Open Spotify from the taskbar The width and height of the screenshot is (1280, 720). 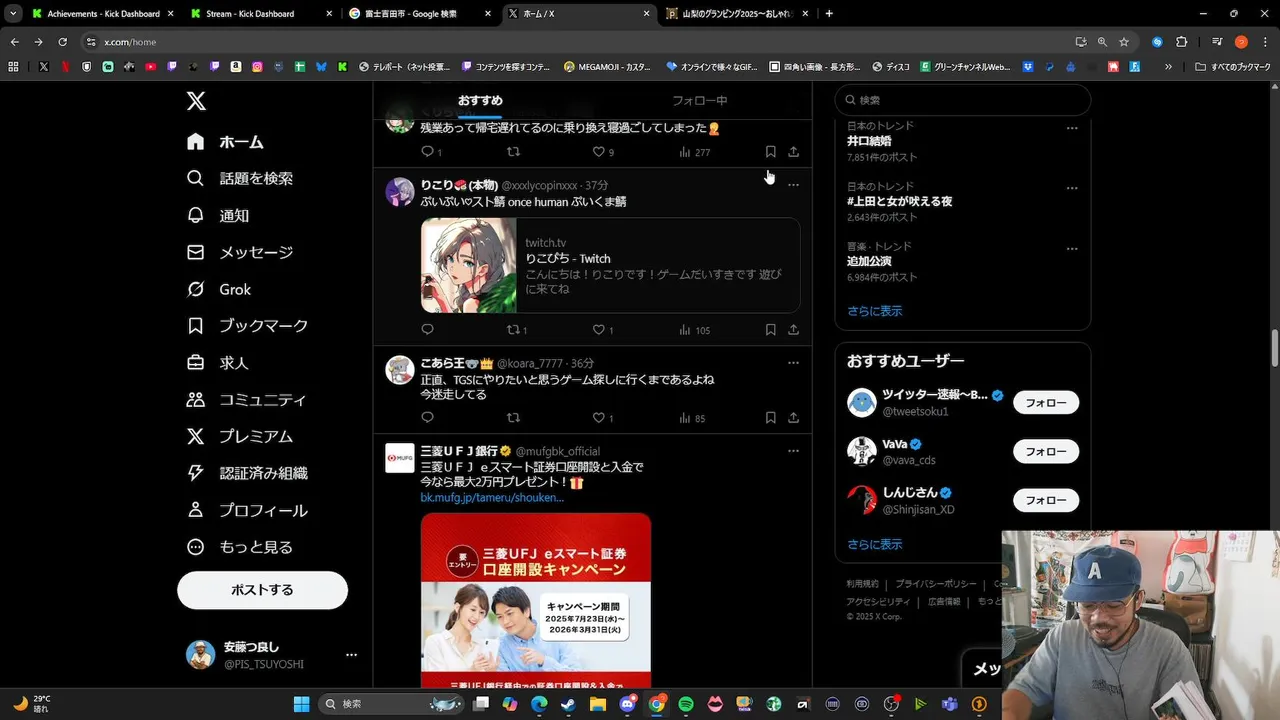(x=686, y=704)
